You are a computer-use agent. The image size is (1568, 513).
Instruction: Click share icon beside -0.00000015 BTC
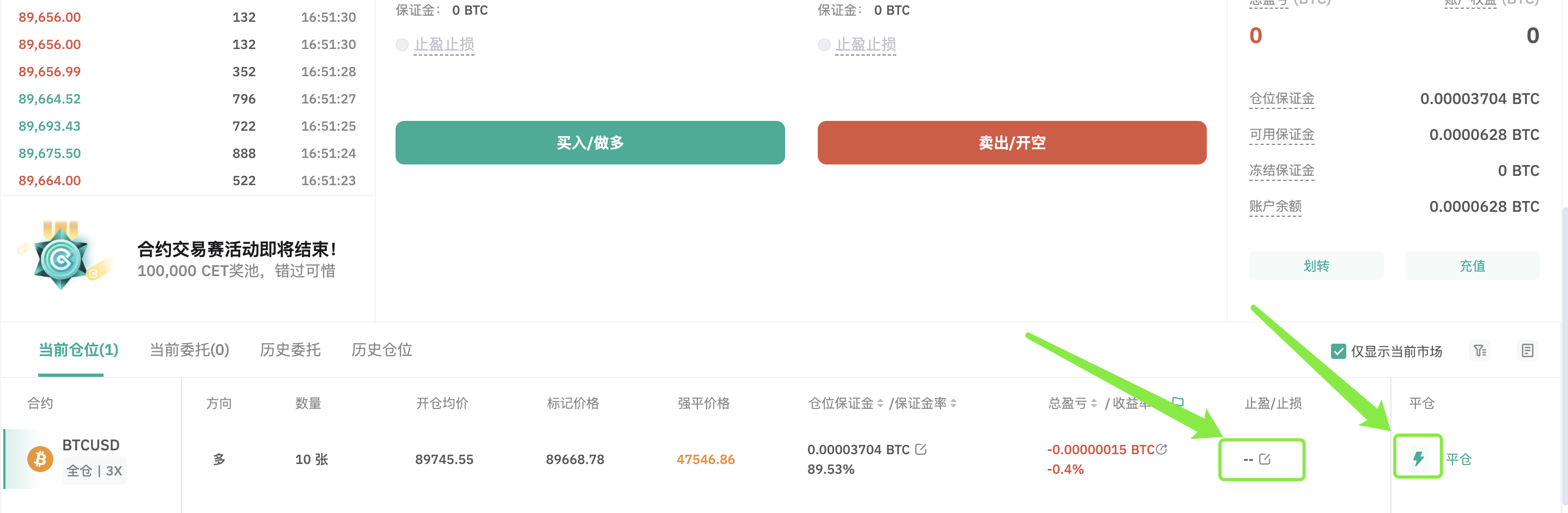tap(1162, 449)
